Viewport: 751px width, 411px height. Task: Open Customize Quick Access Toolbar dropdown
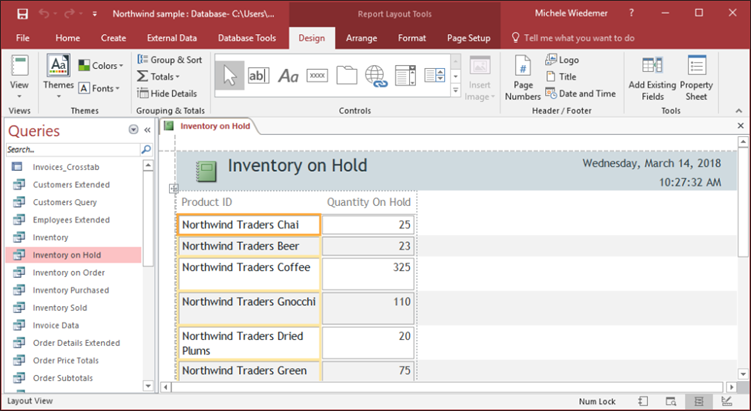(x=95, y=14)
